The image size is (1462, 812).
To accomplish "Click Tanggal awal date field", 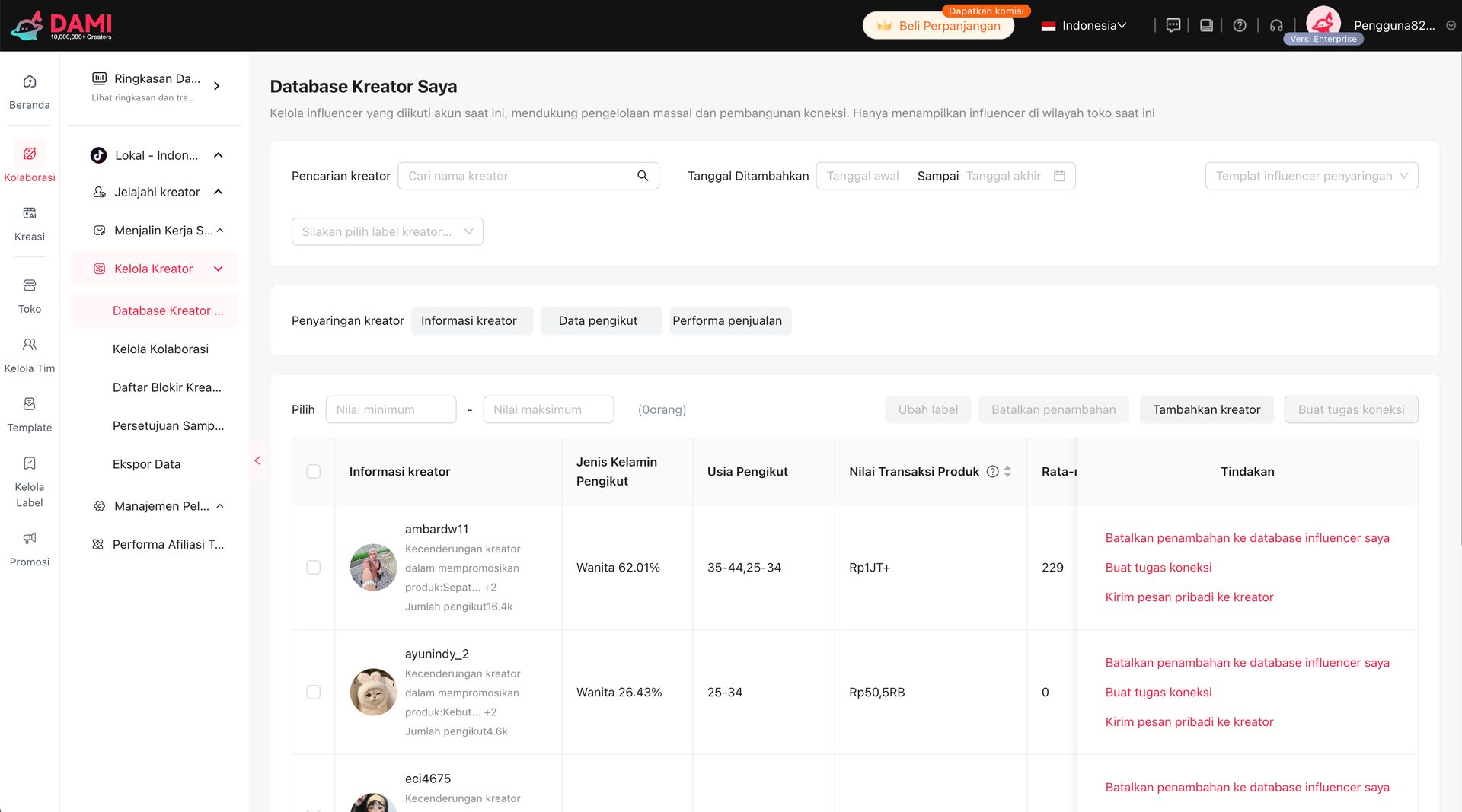I will 863,176.
